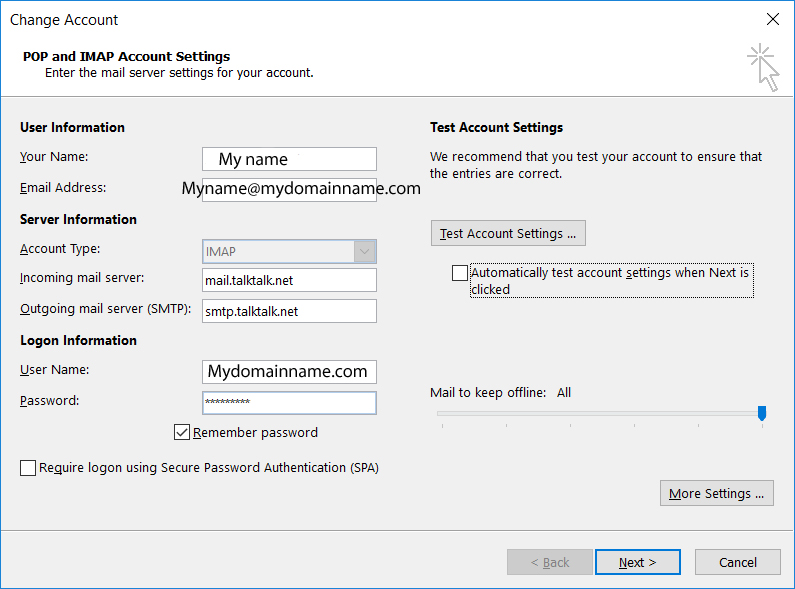Focus the Your Name text field
795x589 pixels.
click(x=289, y=159)
